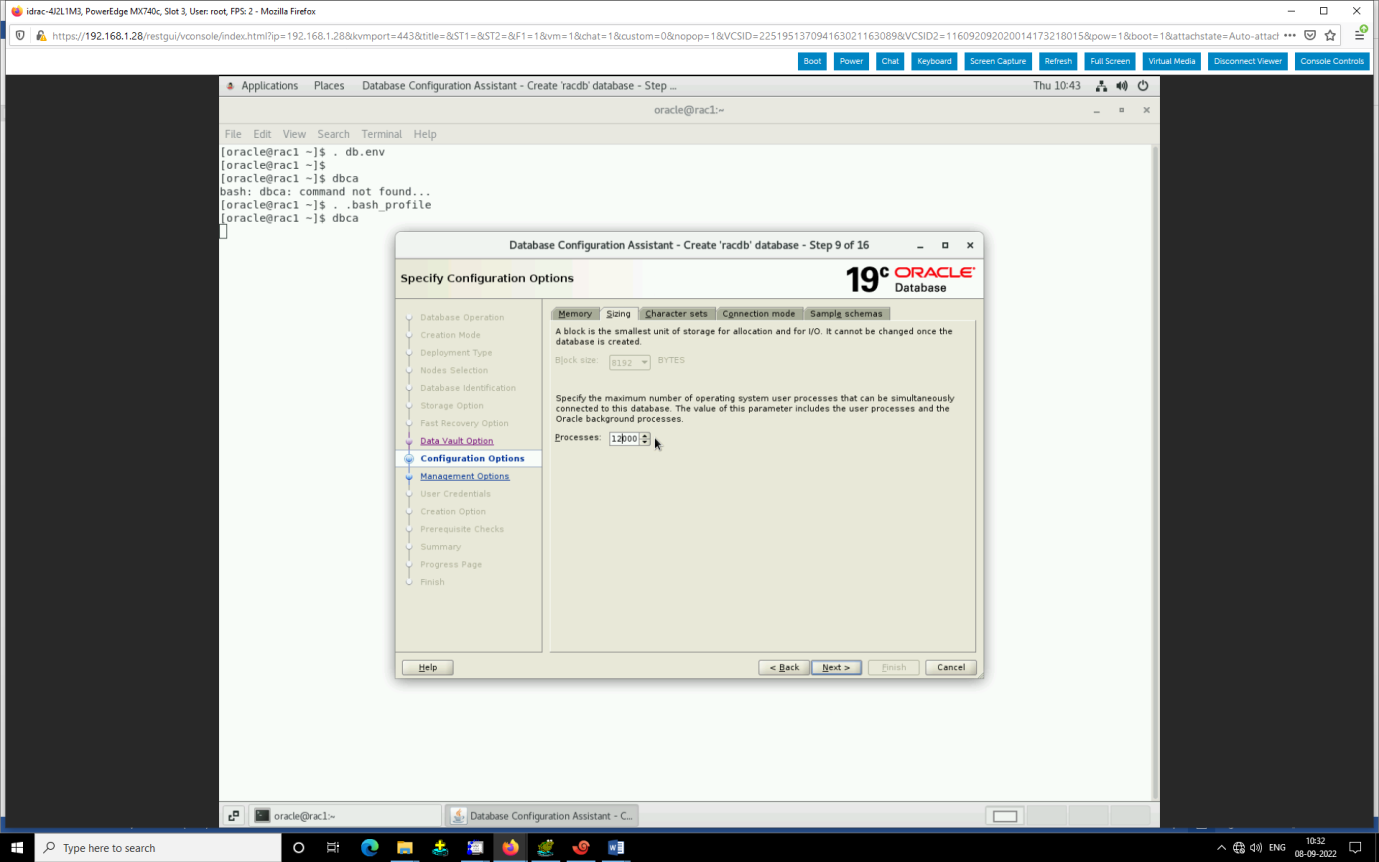Switch to oracle@rac1 terminal in GNOME taskbar

tap(344, 816)
